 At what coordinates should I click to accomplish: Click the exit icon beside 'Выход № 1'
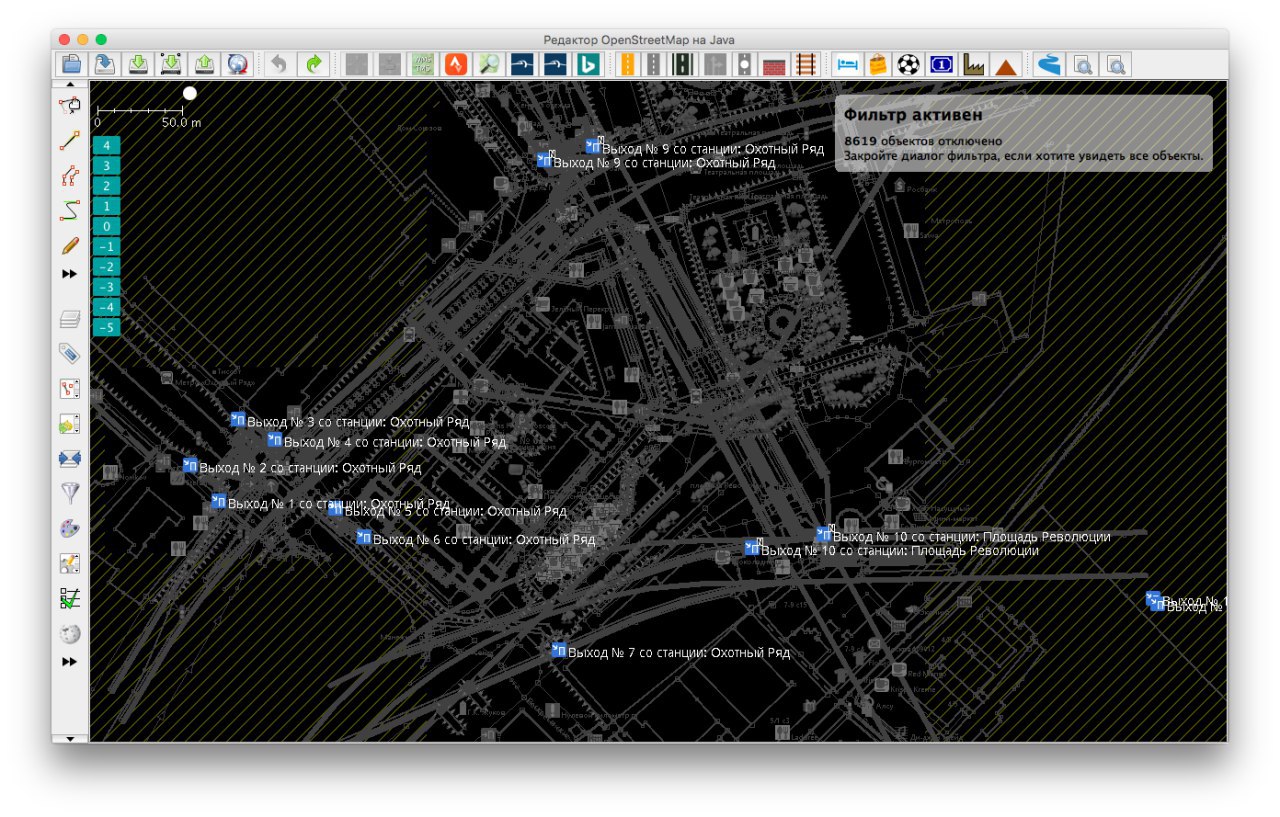tap(219, 502)
